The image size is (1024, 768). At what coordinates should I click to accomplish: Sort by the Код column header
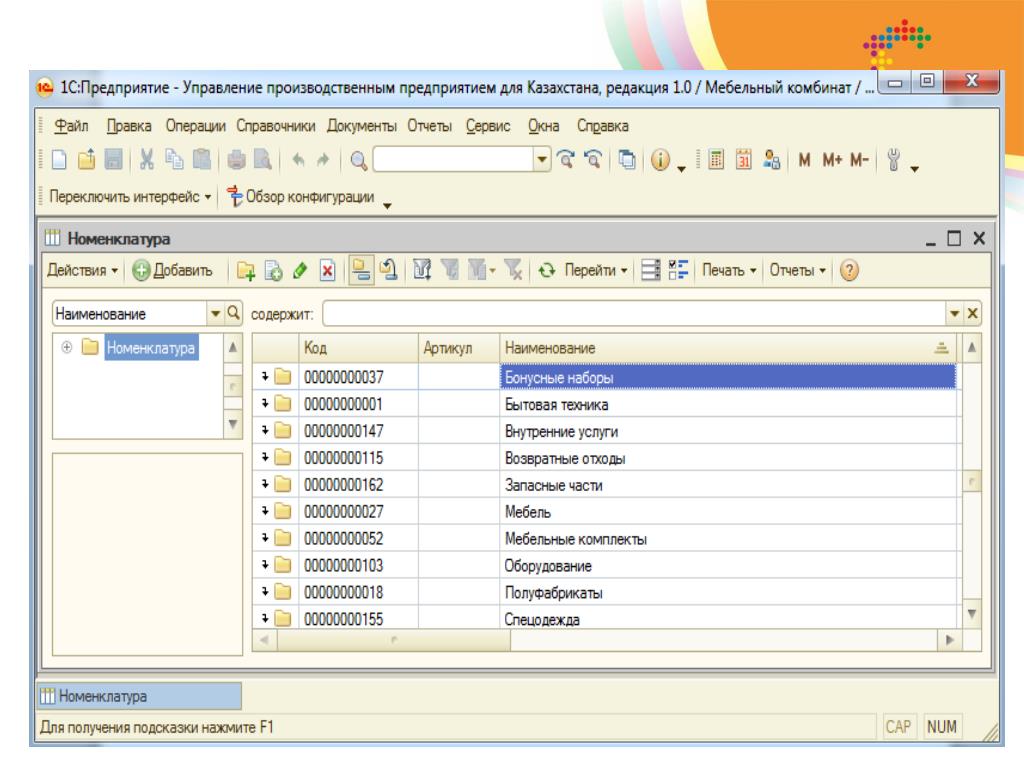pyautogui.click(x=359, y=348)
